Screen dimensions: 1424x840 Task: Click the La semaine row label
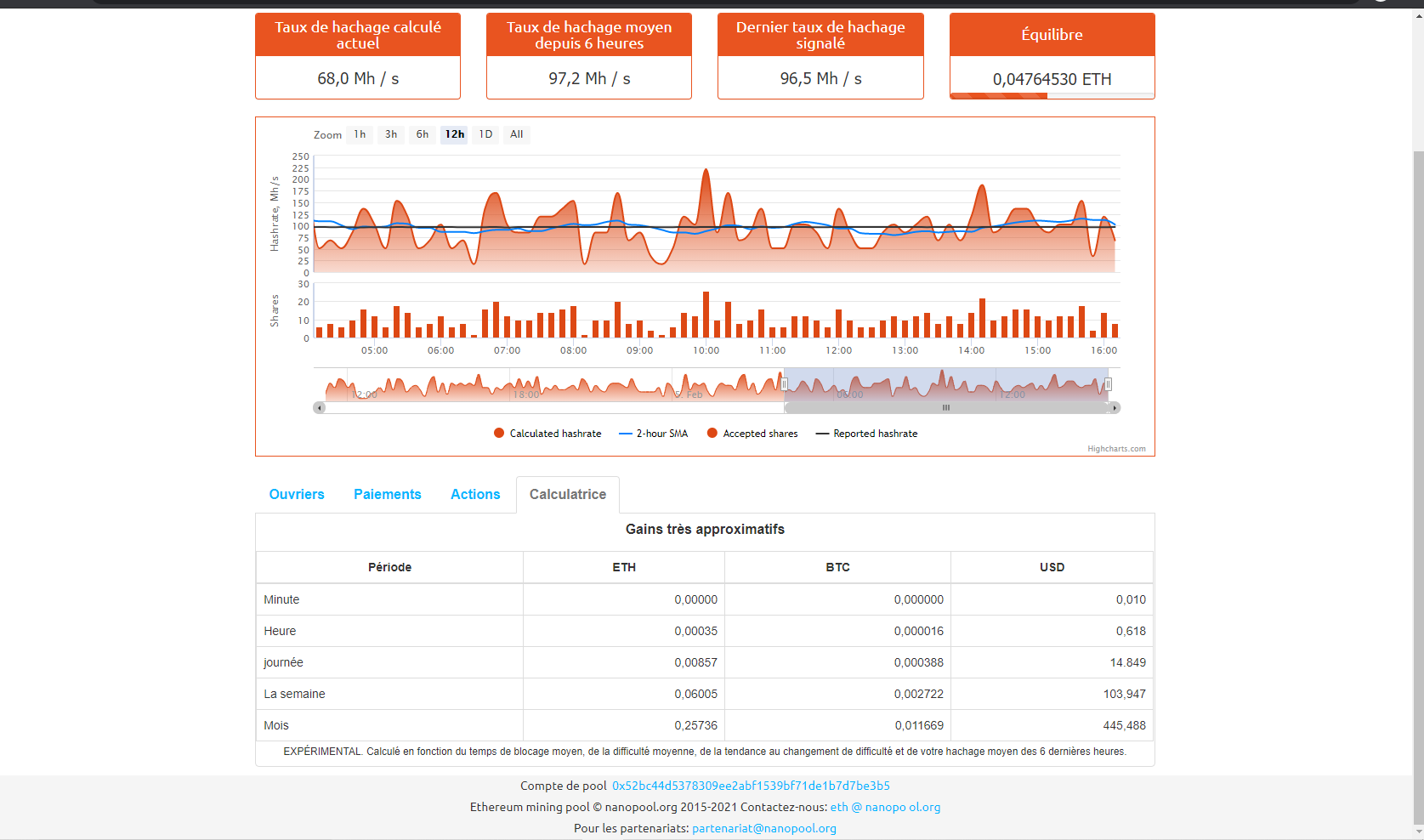pos(294,694)
